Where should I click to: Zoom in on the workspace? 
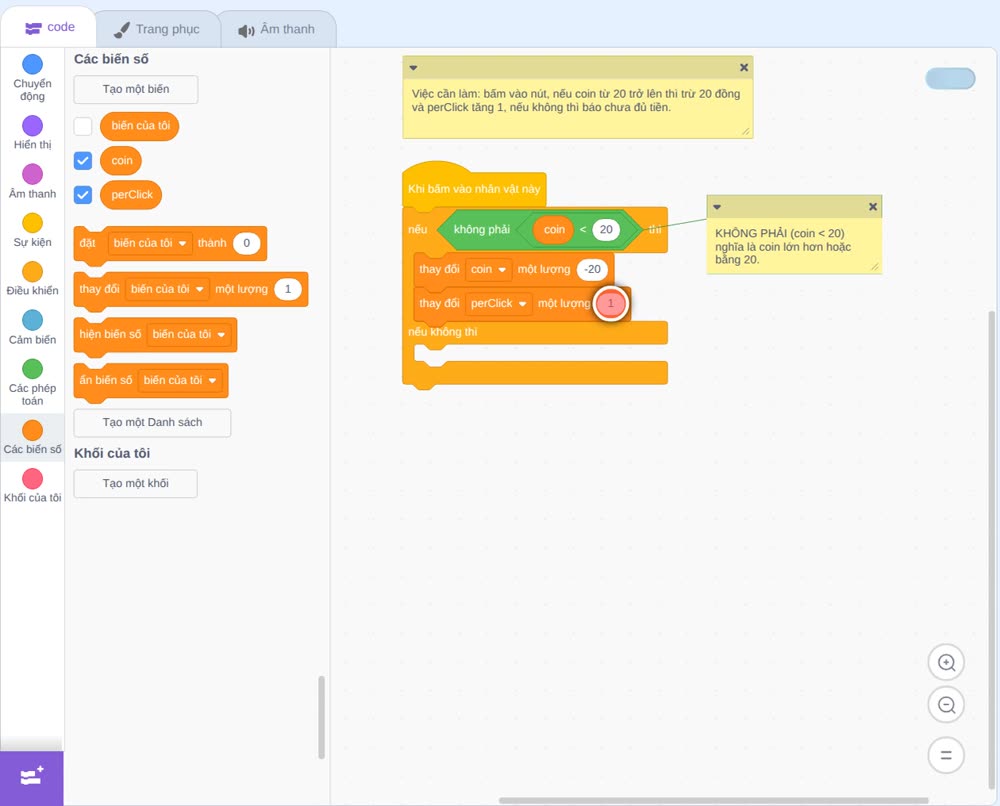pyautogui.click(x=946, y=663)
